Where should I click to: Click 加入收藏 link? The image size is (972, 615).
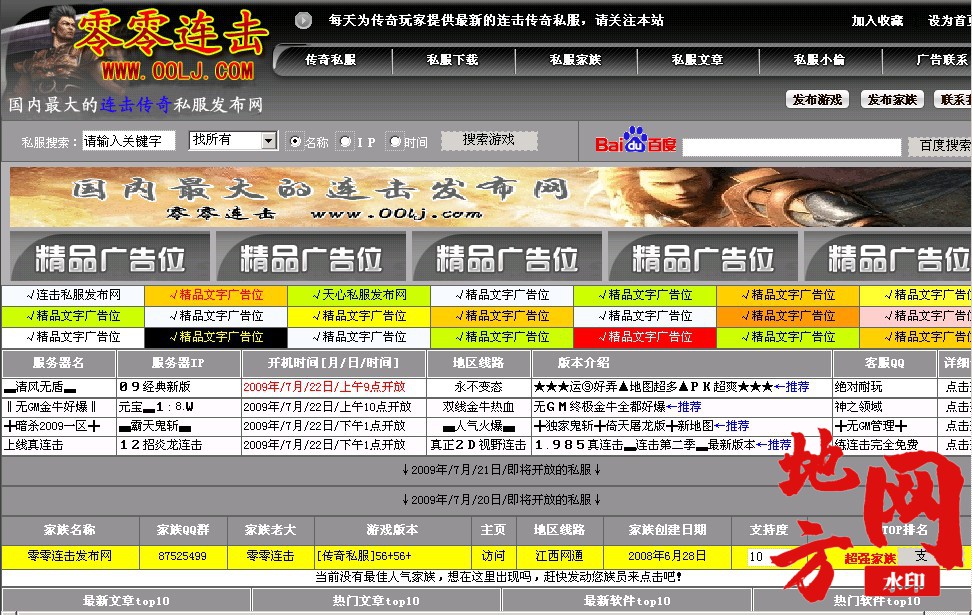click(x=877, y=20)
